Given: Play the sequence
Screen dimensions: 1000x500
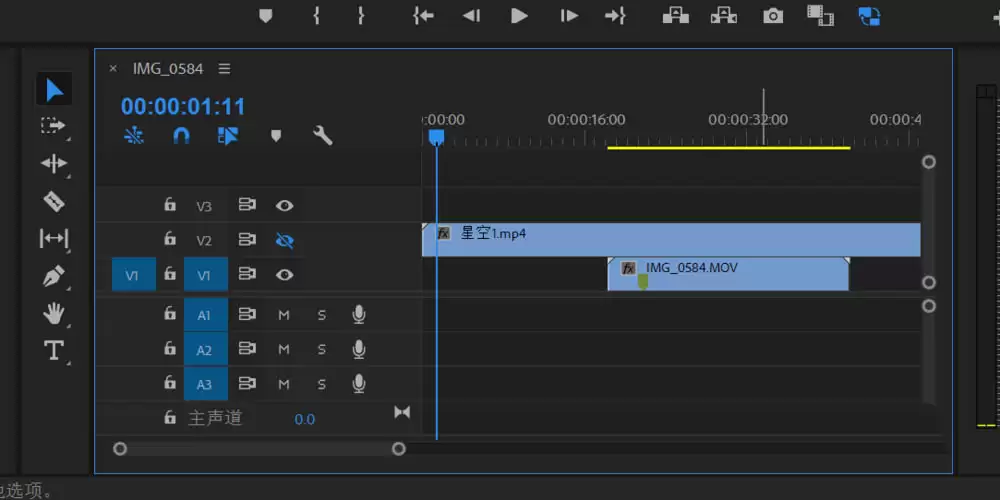Looking at the screenshot, I should (x=519, y=16).
